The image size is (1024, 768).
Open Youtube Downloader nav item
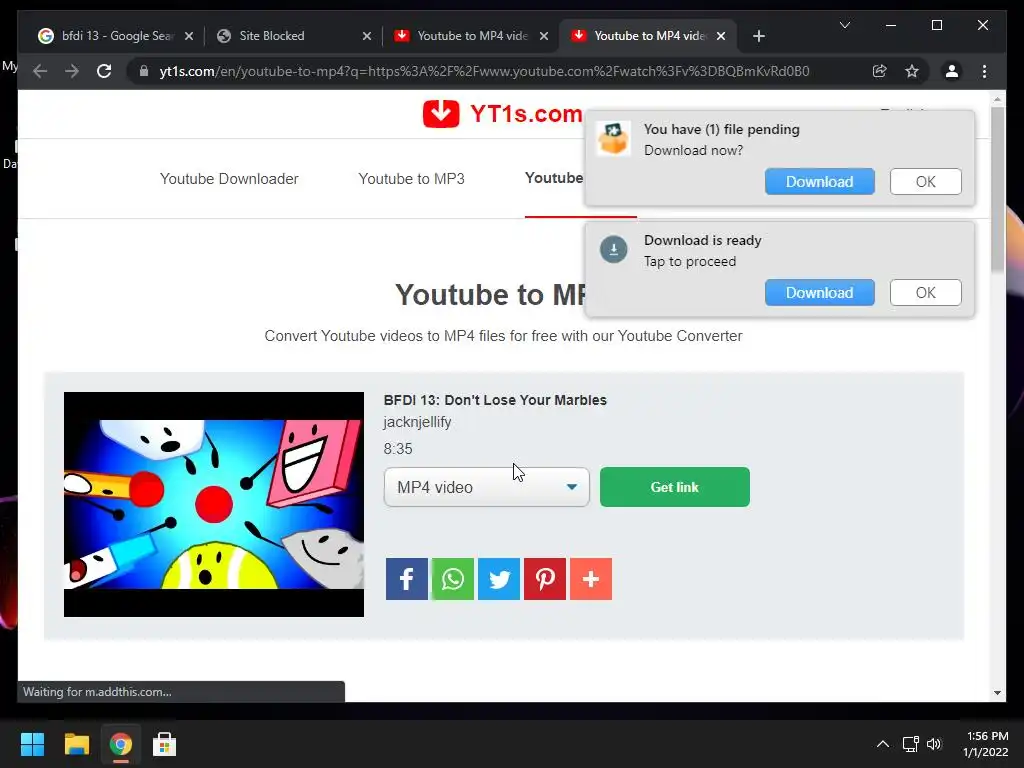[229, 179]
